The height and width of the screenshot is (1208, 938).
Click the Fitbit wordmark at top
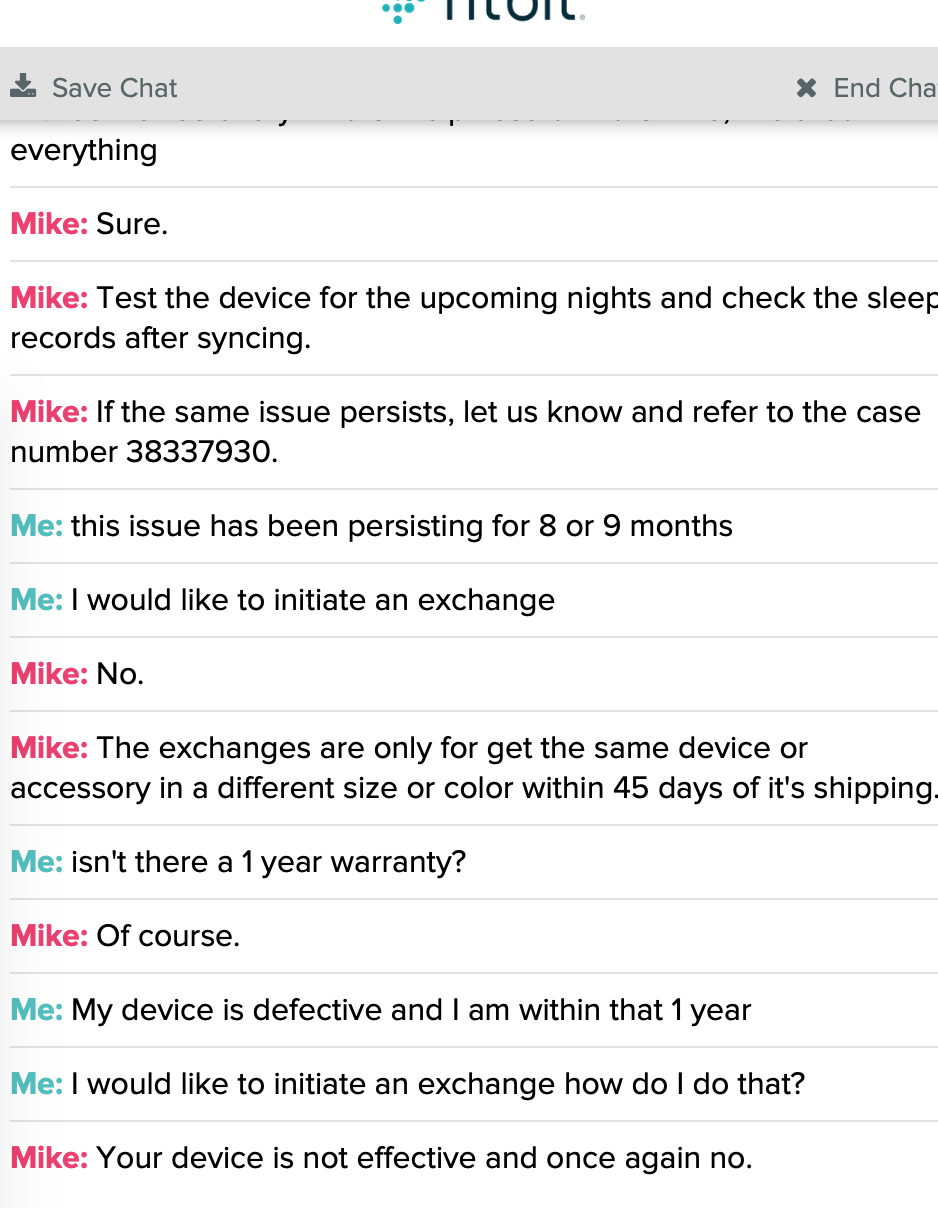pyautogui.click(x=510, y=10)
